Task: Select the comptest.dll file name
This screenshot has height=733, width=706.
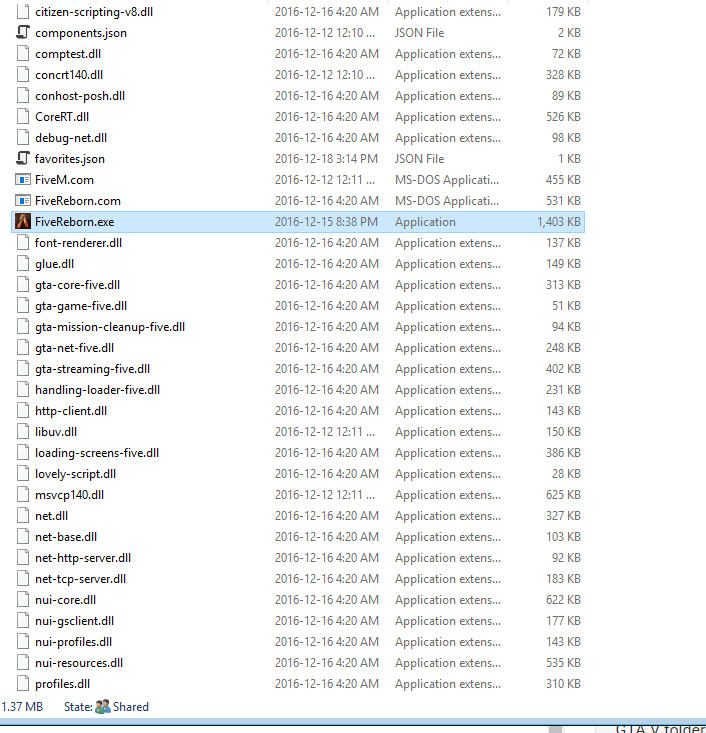Action: pos(68,54)
